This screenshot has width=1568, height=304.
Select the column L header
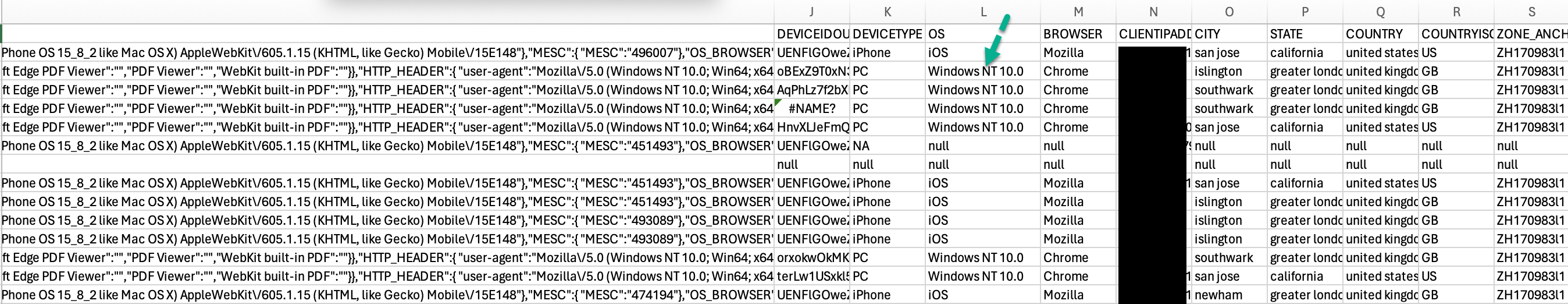[x=983, y=12]
